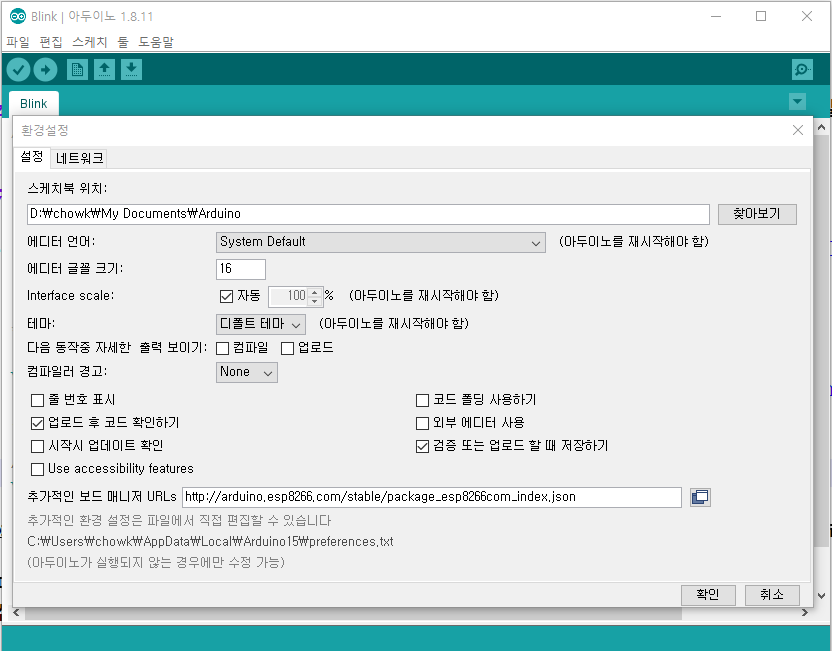The width and height of the screenshot is (832, 651).
Task: Select the Blink sketch tab
Action: [x=33, y=103]
